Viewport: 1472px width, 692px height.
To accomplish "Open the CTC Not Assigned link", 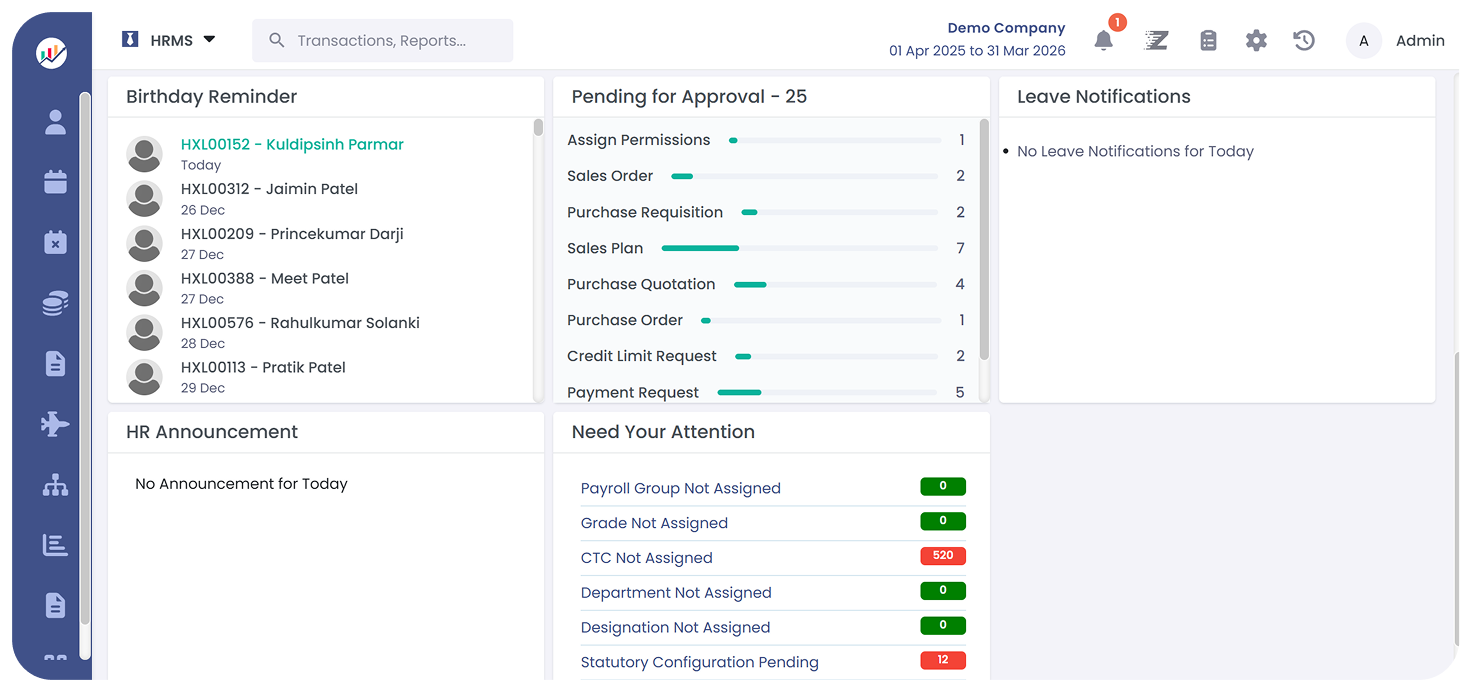I will [646, 558].
